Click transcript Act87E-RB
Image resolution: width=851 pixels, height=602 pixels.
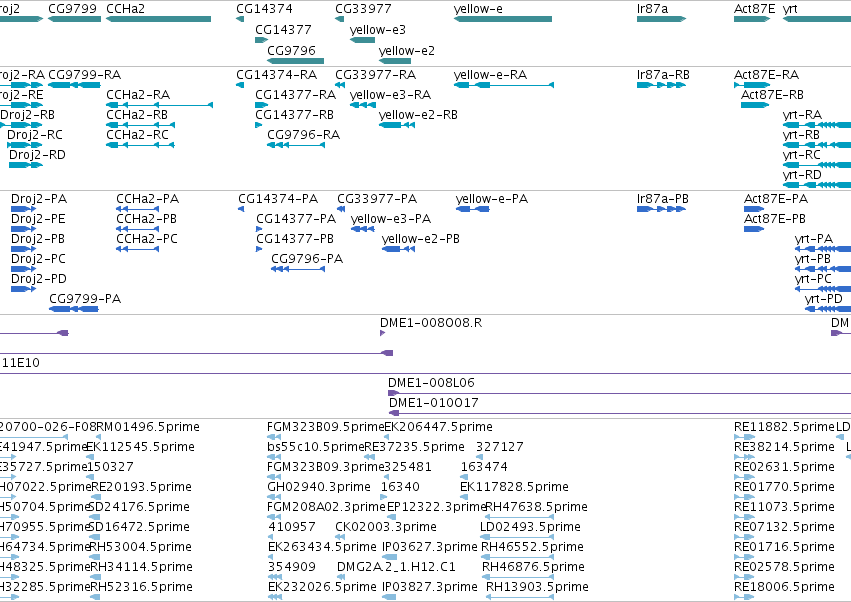point(772,94)
